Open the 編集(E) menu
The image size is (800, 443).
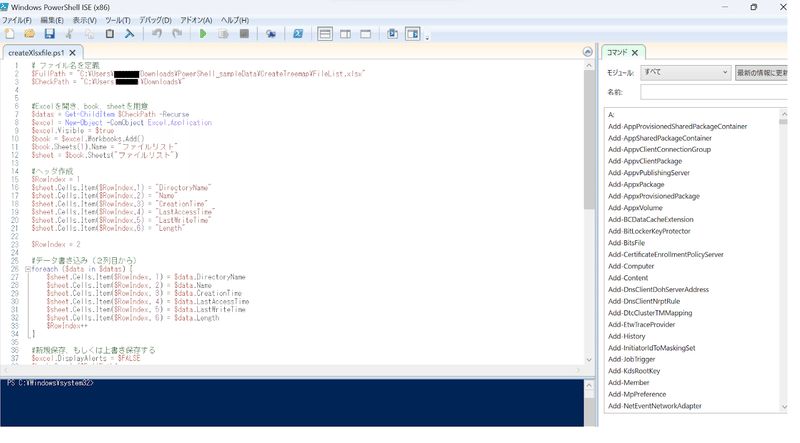tap(52, 20)
